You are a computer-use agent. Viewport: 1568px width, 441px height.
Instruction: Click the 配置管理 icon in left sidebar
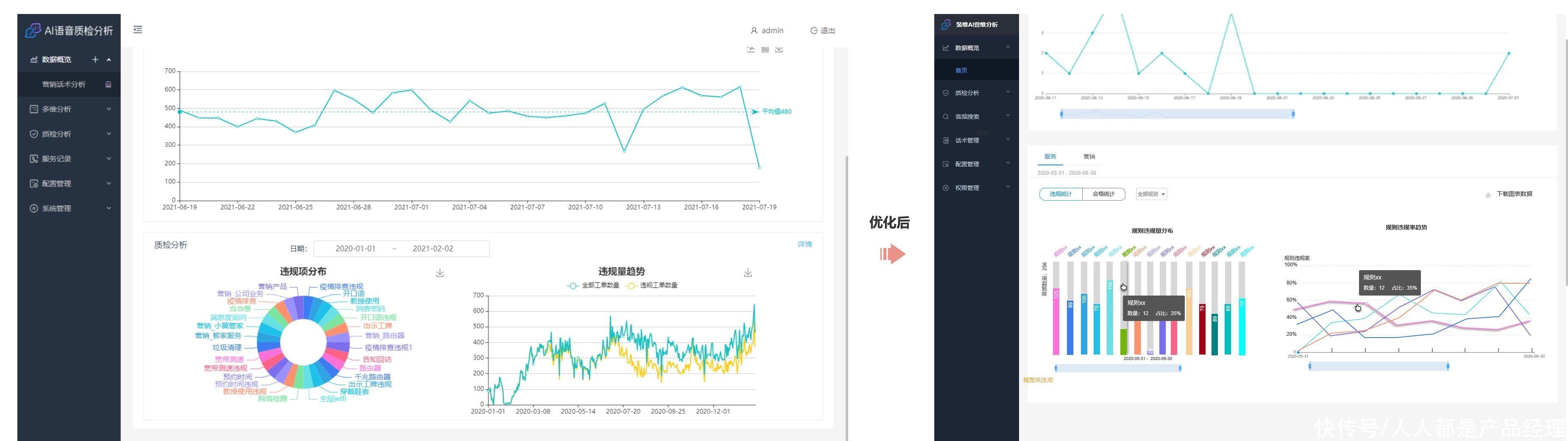[33, 183]
